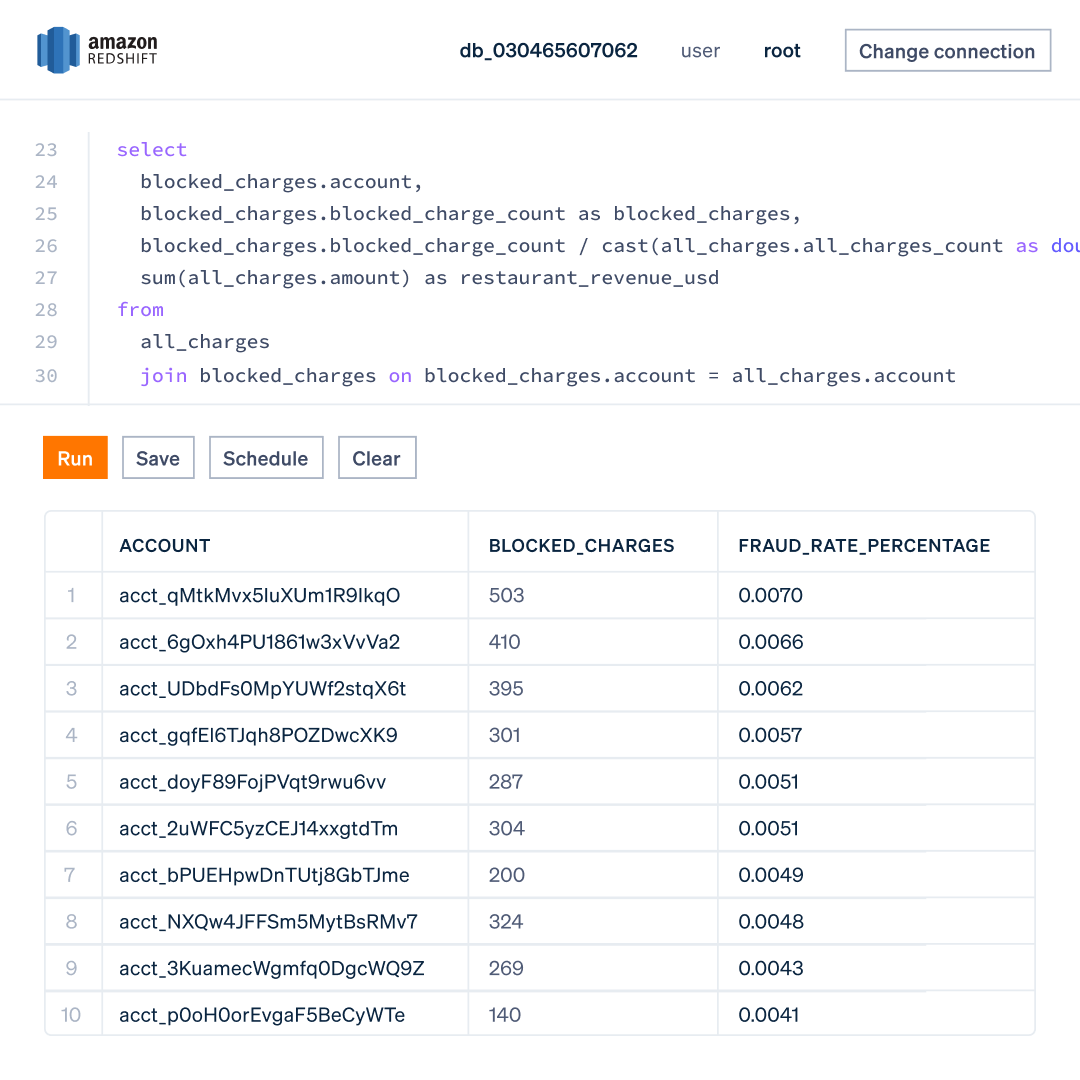This screenshot has height=1080, width=1080.
Task: Click fraud rate value 0.0070
Action: pyautogui.click(x=770, y=595)
